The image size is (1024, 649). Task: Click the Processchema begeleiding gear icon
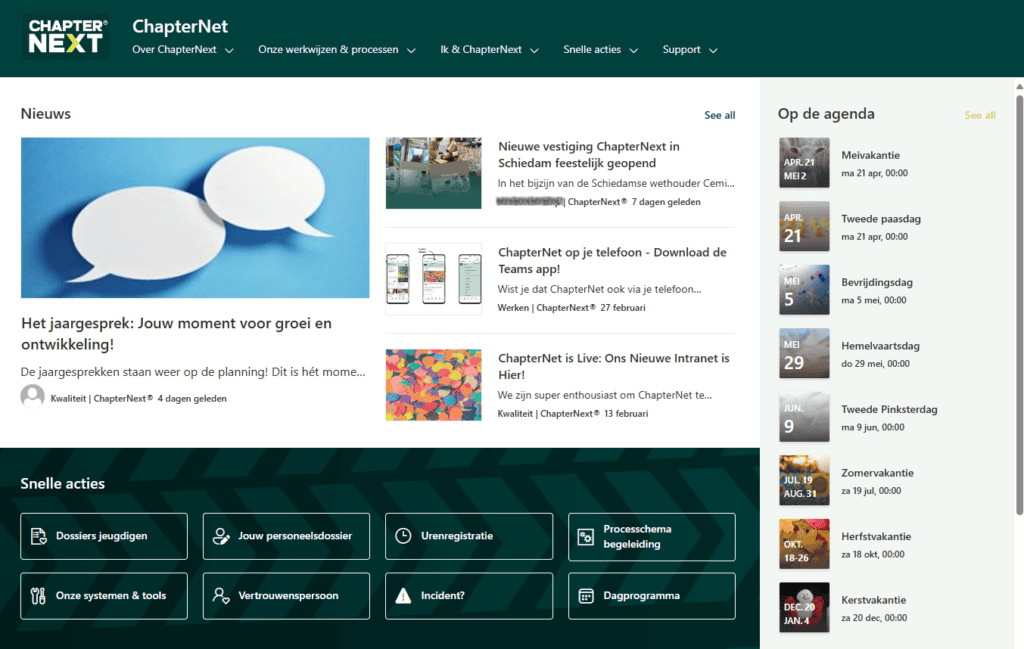click(x=586, y=537)
